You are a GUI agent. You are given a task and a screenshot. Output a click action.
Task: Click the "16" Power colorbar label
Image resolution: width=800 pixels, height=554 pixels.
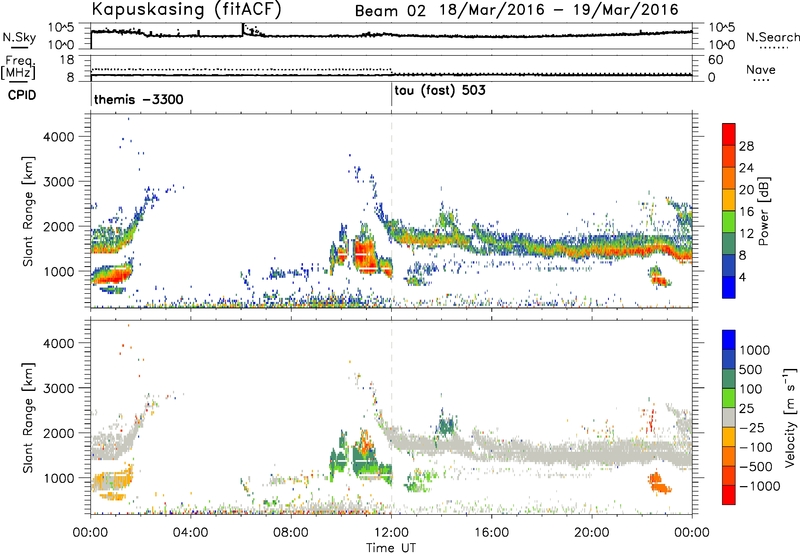pyautogui.click(x=746, y=212)
